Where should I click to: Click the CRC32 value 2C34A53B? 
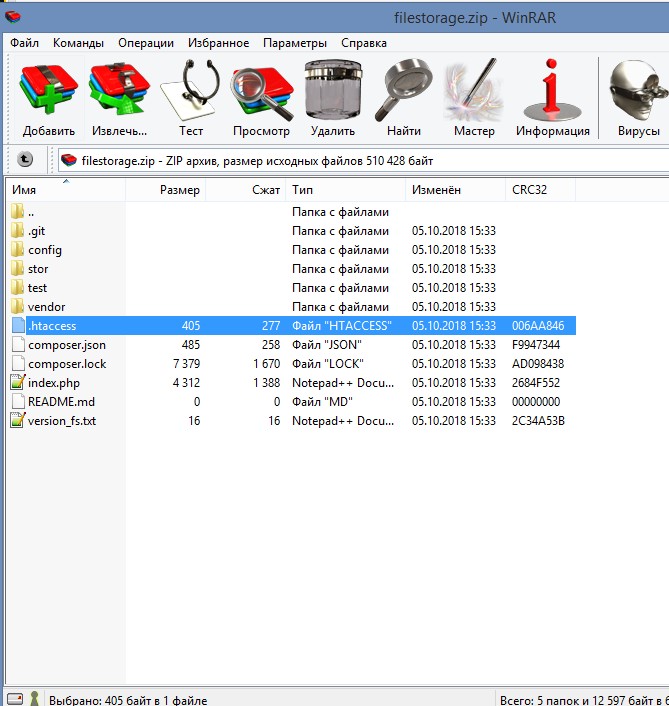[538, 421]
